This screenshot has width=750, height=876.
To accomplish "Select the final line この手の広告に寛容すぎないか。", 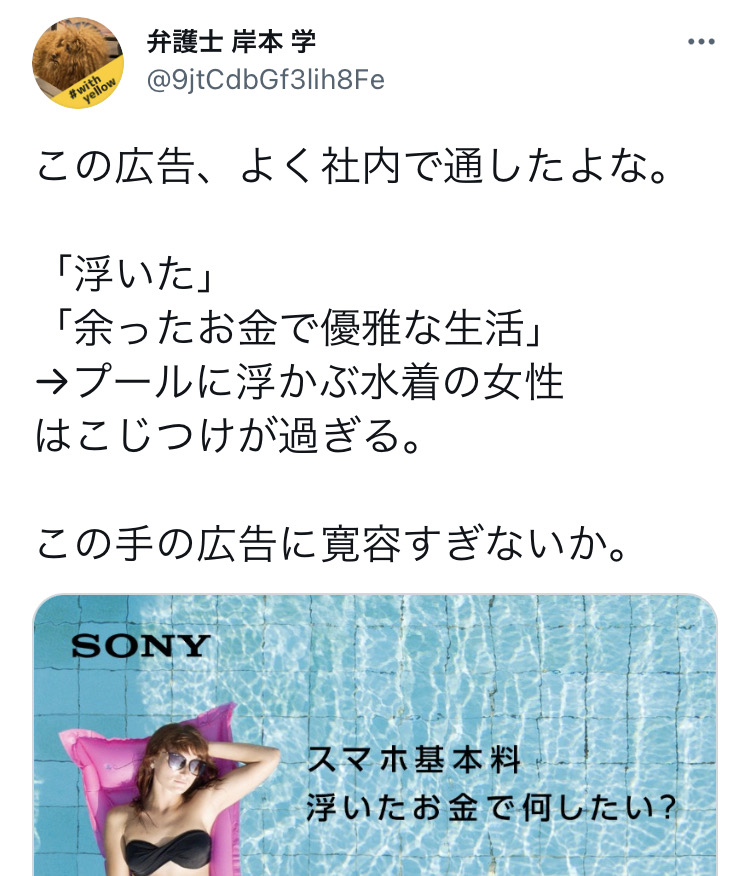I will pyautogui.click(x=331, y=543).
